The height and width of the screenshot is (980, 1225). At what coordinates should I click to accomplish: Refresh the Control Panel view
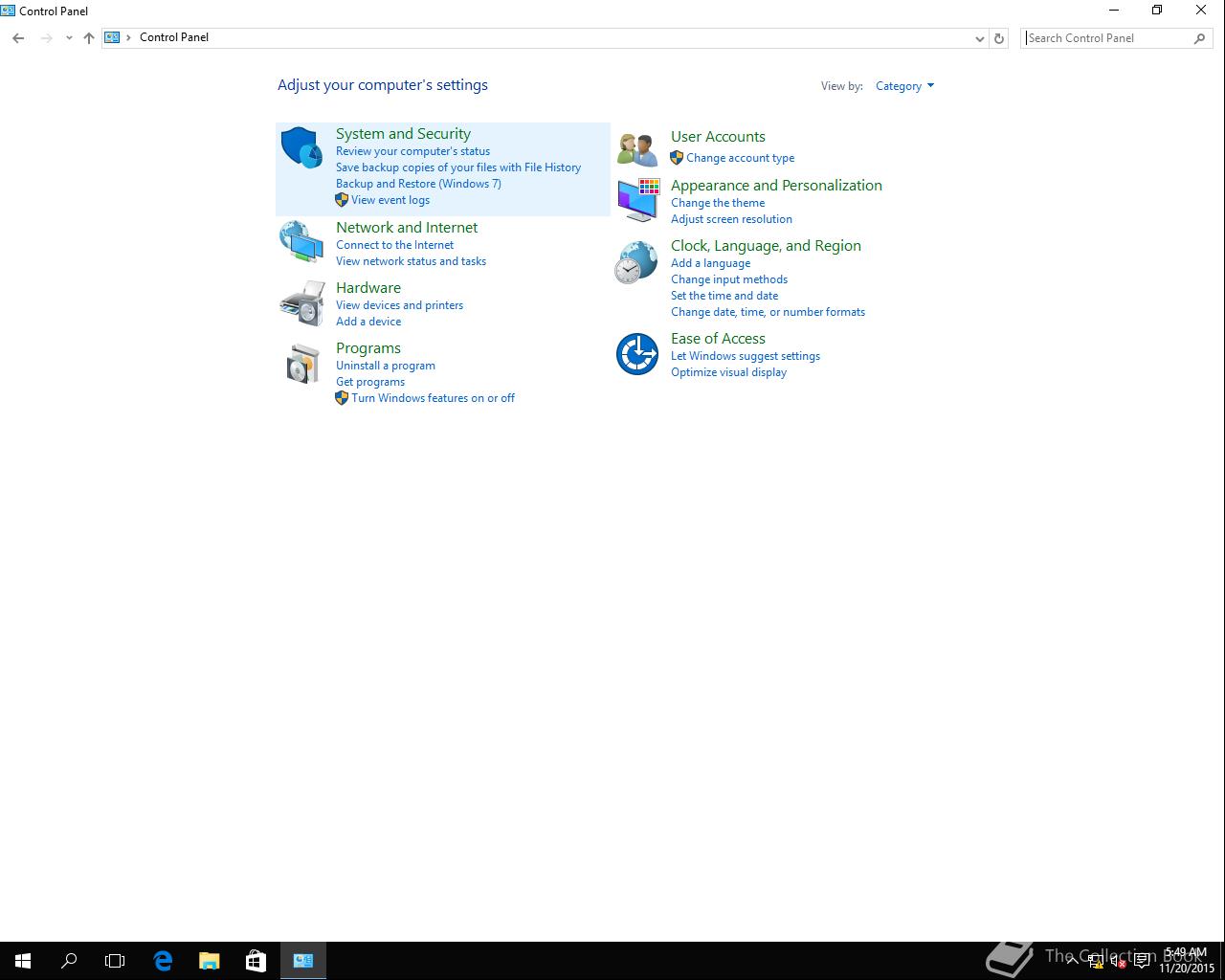999,38
